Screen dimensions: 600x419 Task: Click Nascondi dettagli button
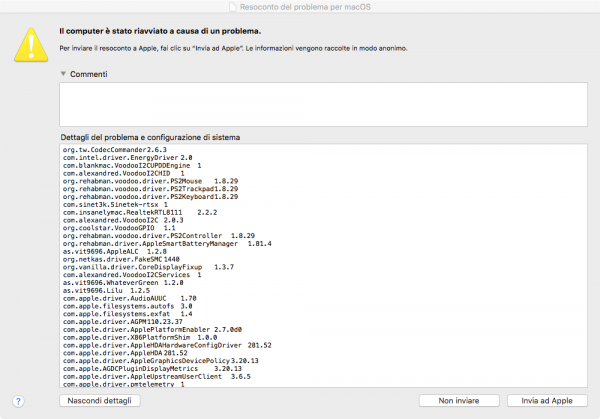(100, 401)
